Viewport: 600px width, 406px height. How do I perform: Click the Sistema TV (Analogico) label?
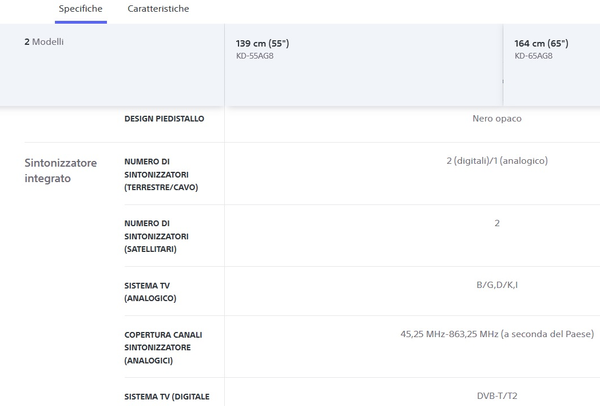coord(152,291)
